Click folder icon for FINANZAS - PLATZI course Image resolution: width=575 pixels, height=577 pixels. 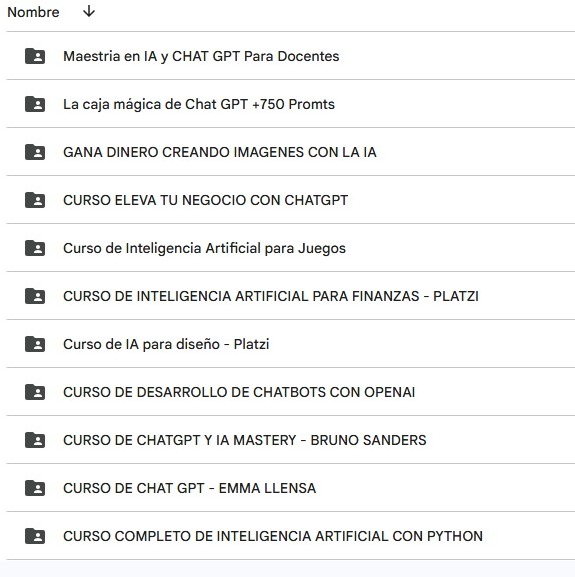point(35,296)
